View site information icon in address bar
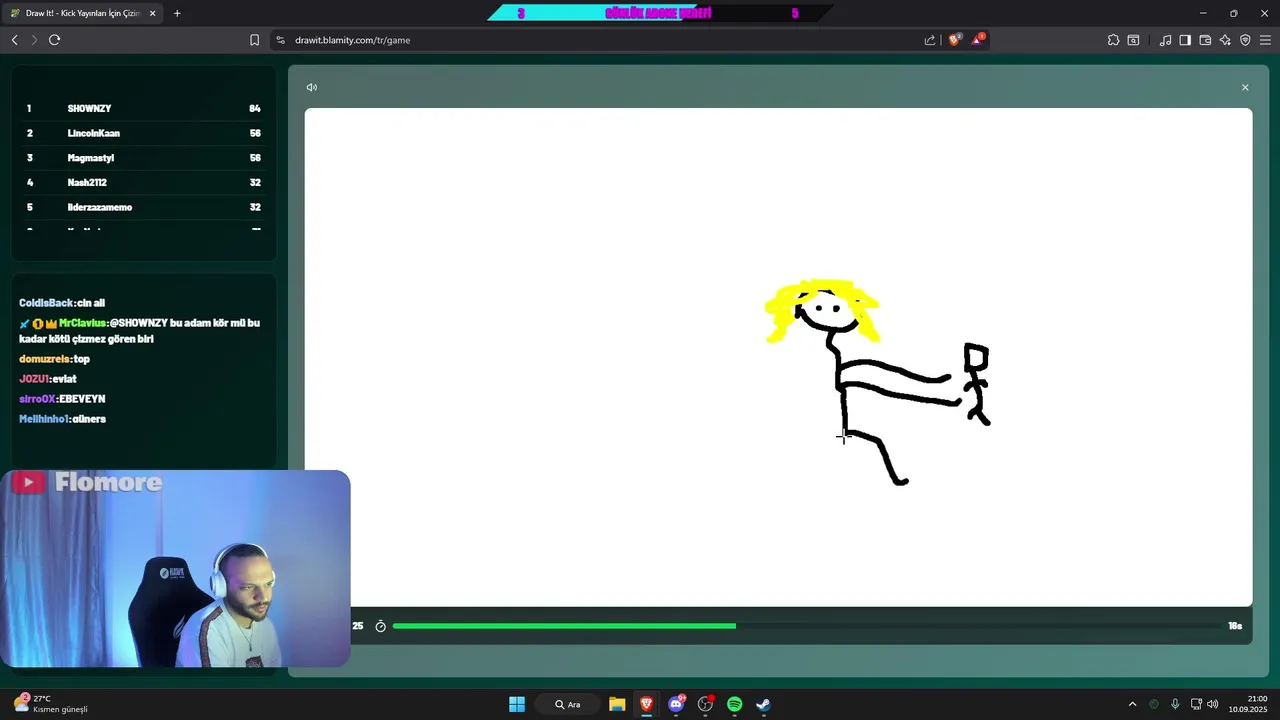Viewport: 1280px width, 720px height. [x=281, y=40]
